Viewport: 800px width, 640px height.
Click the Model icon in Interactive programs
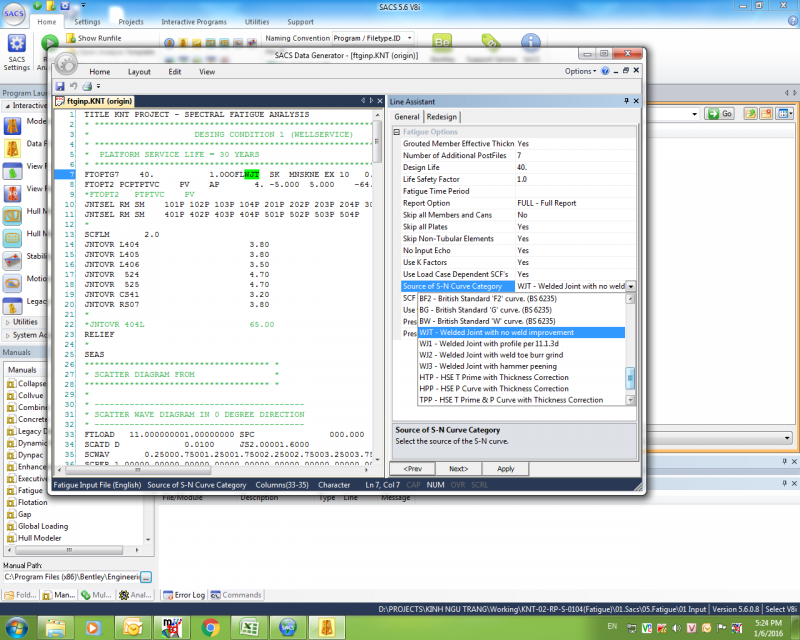pyautogui.click(x=12, y=126)
